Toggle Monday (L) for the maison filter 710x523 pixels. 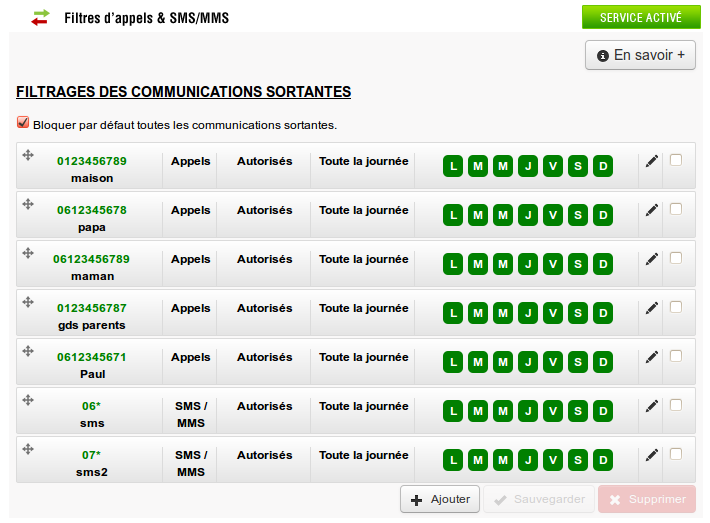[x=453, y=166]
